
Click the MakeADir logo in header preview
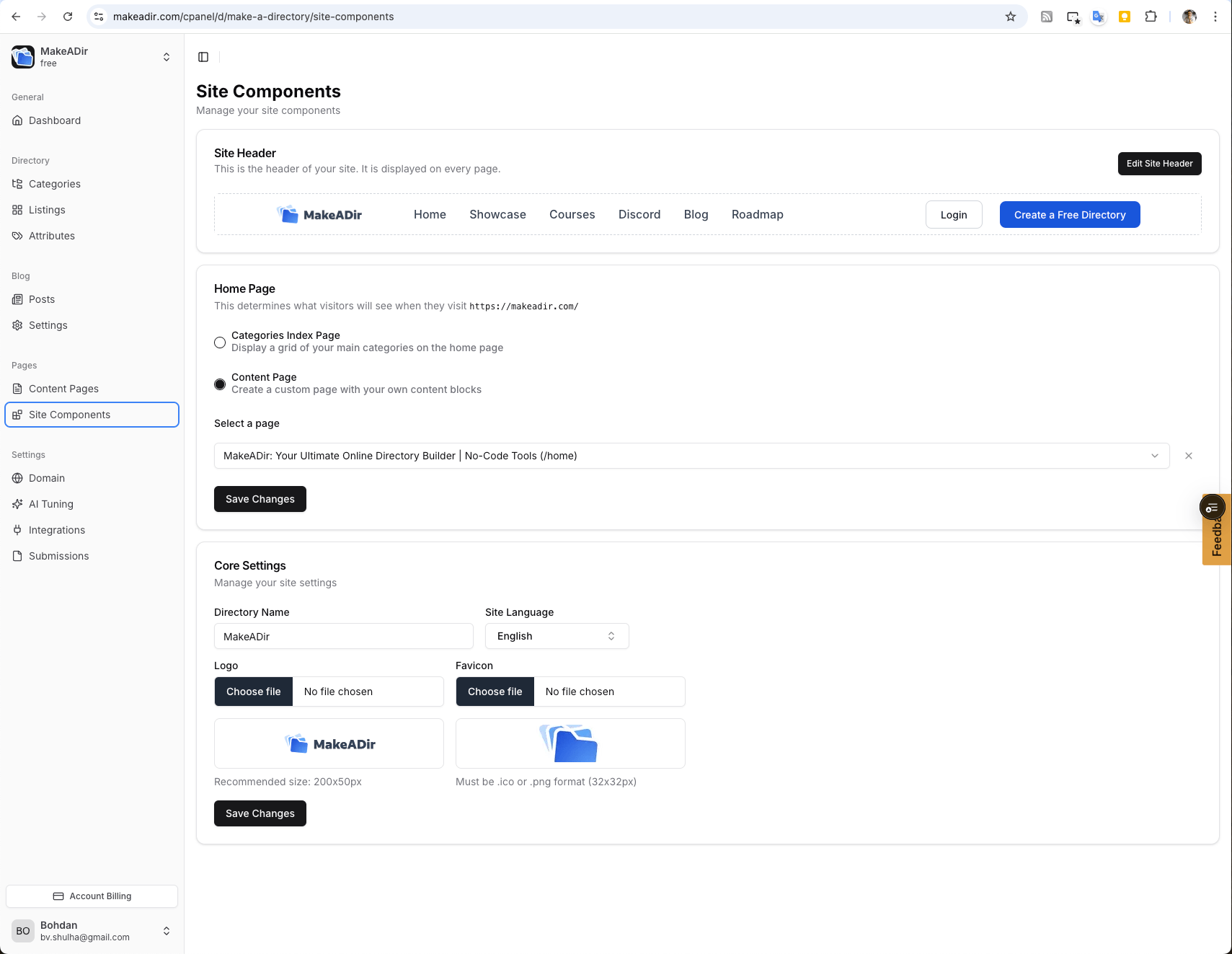[319, 215]
